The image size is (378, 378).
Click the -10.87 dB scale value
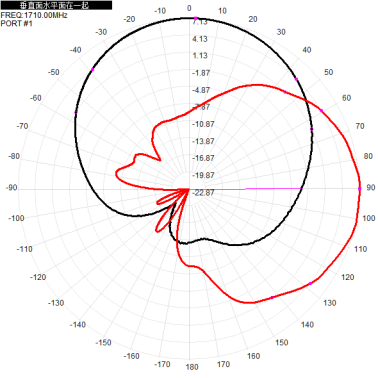[x=203, y=124]
